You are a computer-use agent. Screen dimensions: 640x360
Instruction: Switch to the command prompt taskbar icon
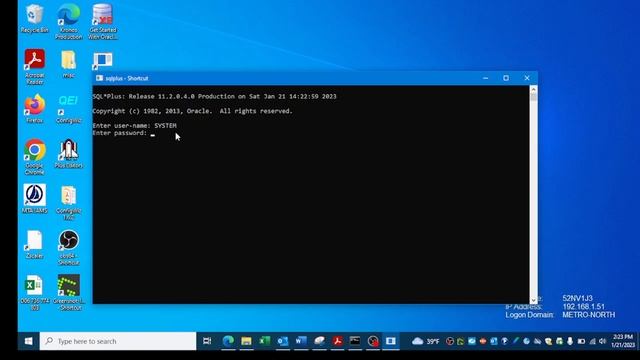(355, 341)
